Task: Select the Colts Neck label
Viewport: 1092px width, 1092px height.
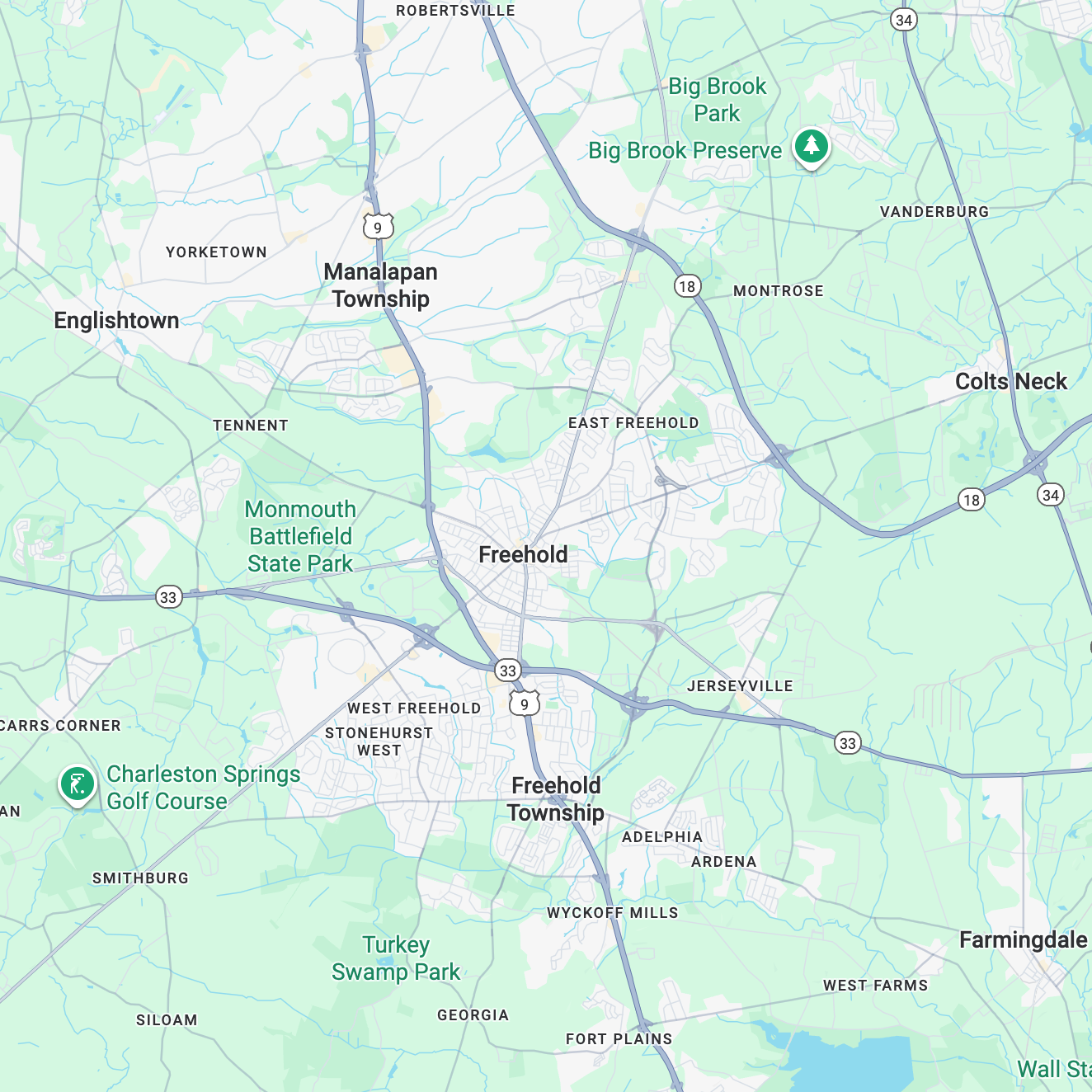Action: tap(1011, 381)
